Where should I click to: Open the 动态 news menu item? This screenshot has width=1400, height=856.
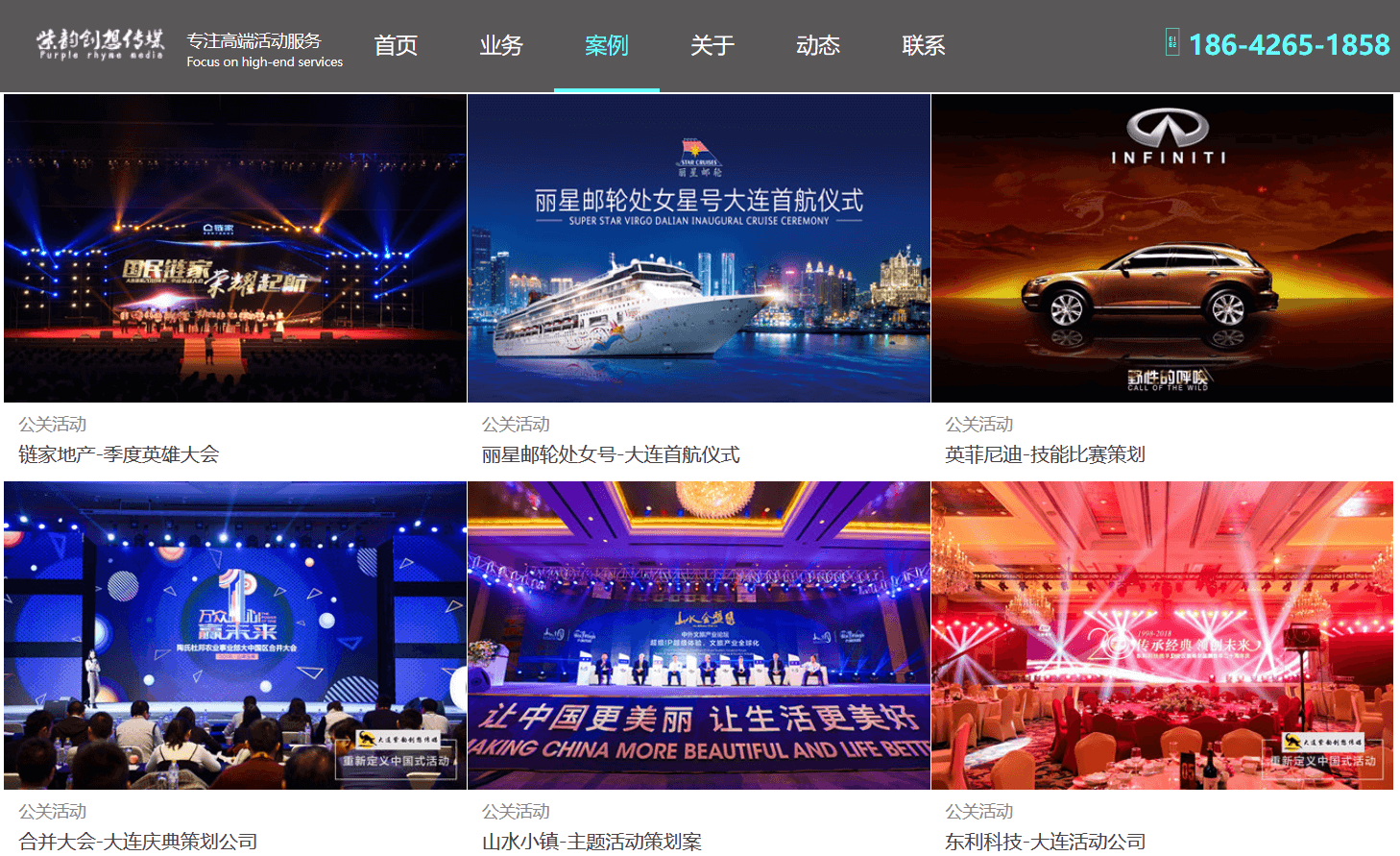tap(818, 45)
